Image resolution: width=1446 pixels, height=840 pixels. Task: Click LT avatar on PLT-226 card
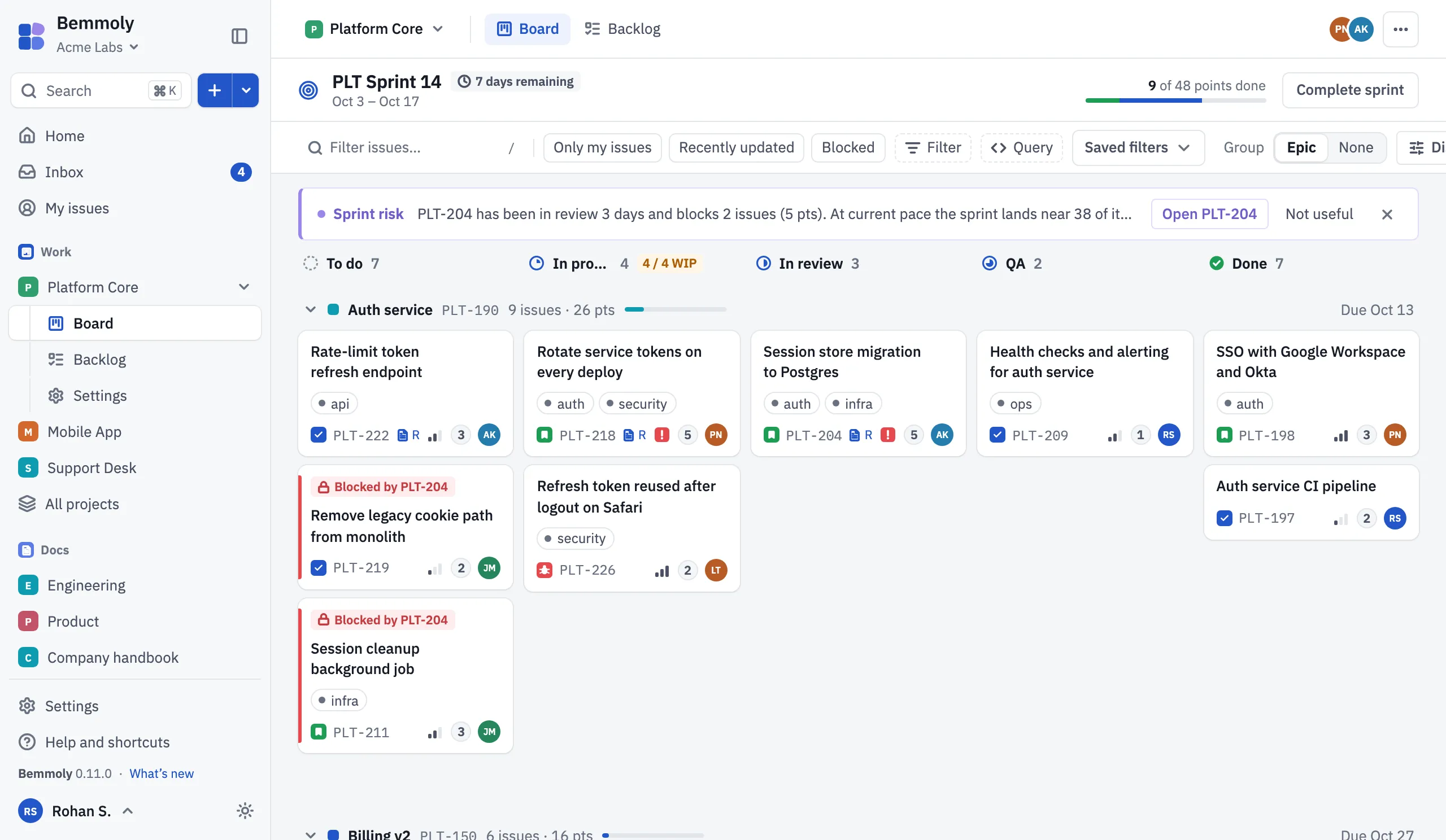pyautogui.click(x=716, y=570)
